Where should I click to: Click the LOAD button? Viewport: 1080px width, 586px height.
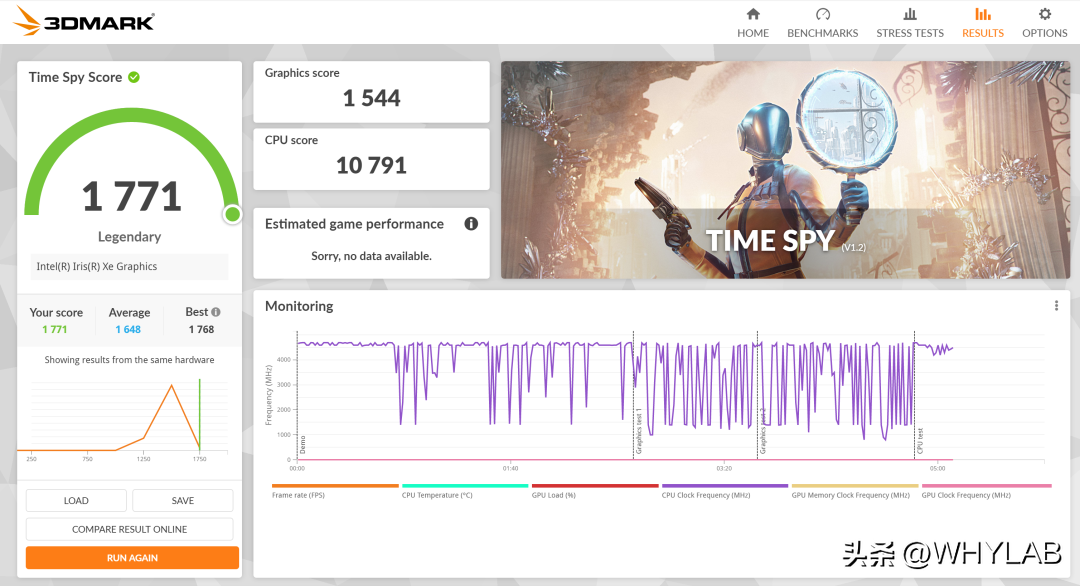(76, 501)
